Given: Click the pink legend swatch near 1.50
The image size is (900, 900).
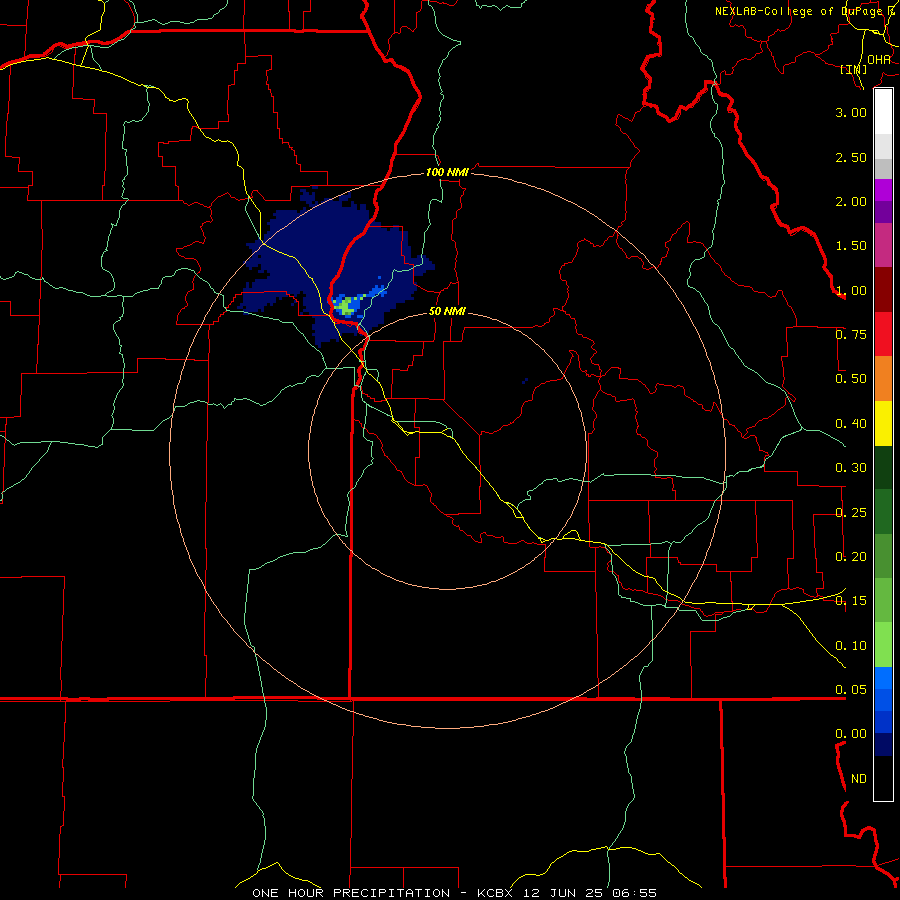Looking at the screenshot, I should click(x=883, y=245).
